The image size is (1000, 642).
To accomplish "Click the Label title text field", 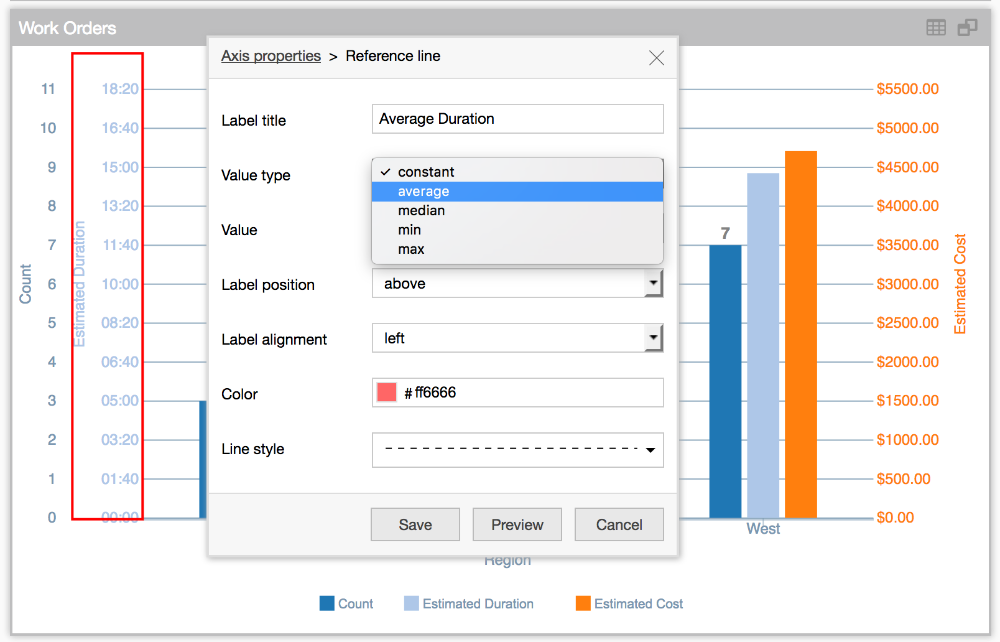I will click(517, 119).
